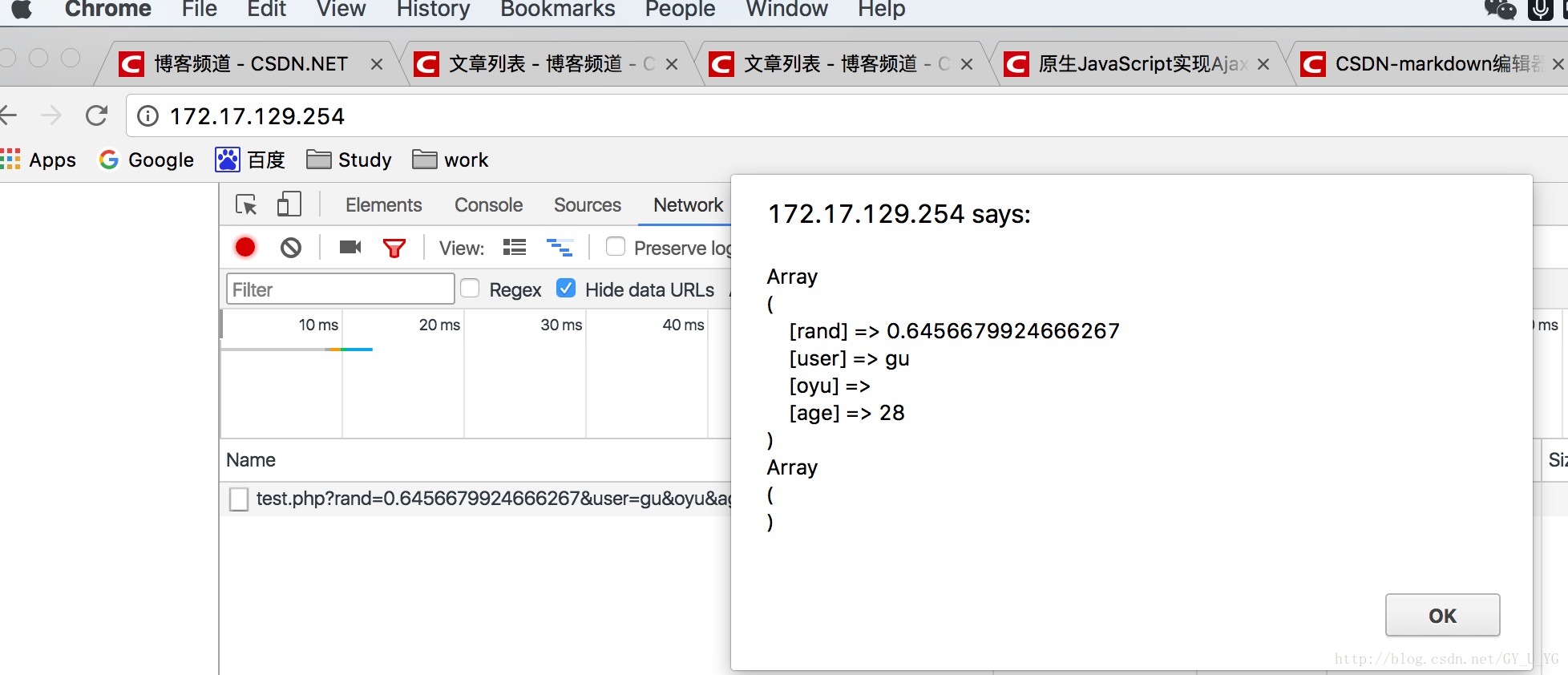Open the 百度 bookmark
The image size is (1568, 675).
tap(250, 160)
